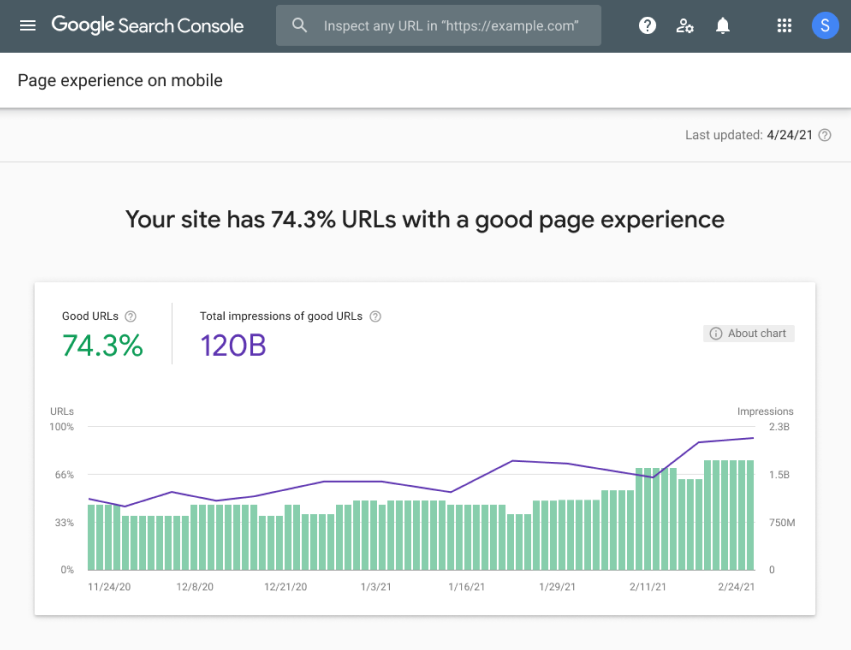Image resolution: width=851 pixels, height=650 pixels.
Task: Click the Page experience on mobile breadcrumb
Action: [120, 80]
